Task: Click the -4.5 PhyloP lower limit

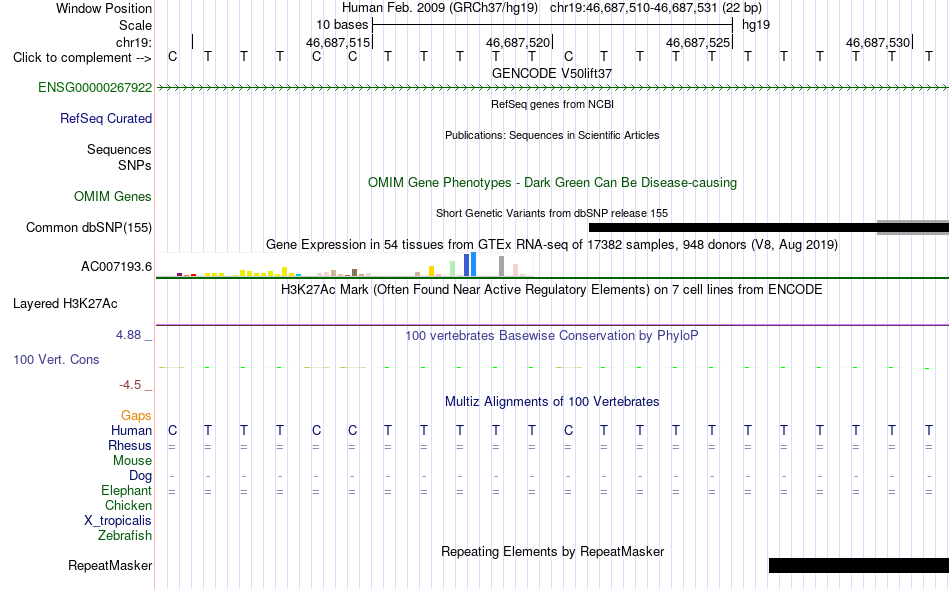Action: click(x=130, y=385)
